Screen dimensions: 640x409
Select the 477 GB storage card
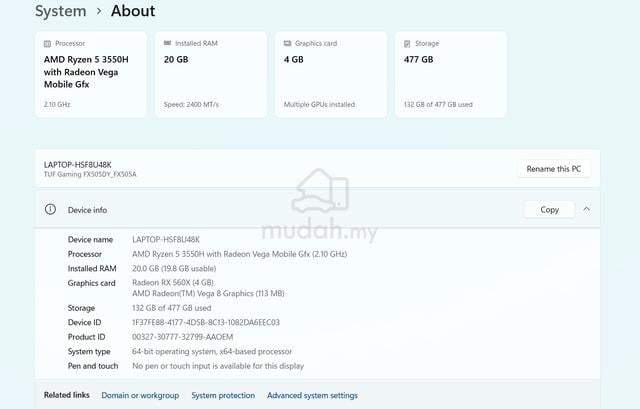coord(451,74)
